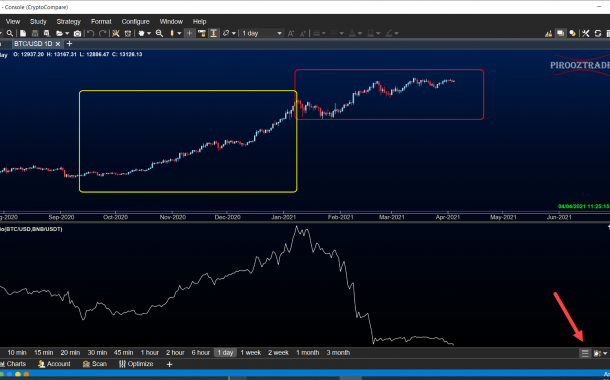Take a chart snapshot with camera icon
Image resolution: width=610 pixels, height=380 pixels.
77,33
